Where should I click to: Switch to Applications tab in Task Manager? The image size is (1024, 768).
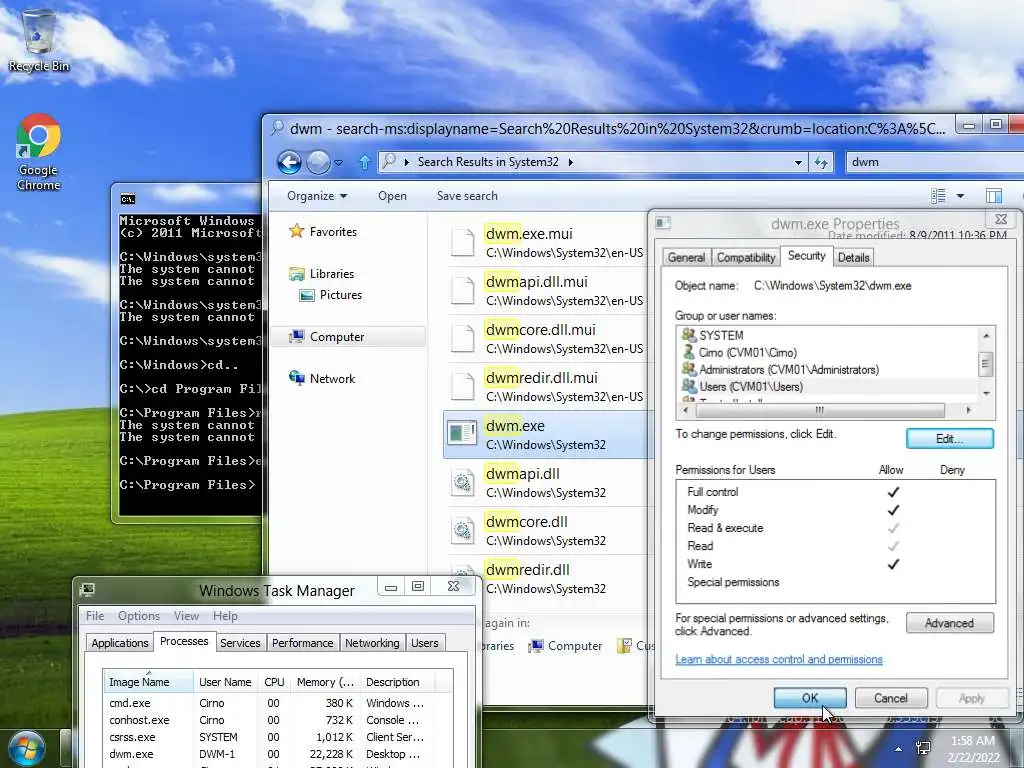coord(120,643)
